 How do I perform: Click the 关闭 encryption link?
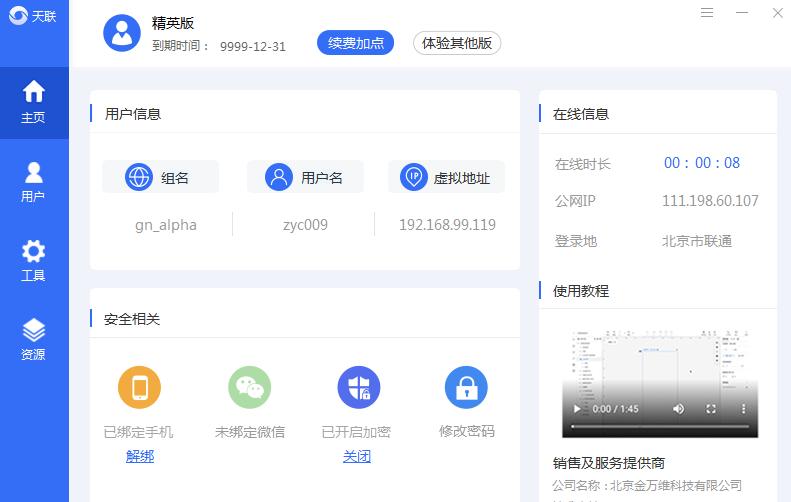point(357,456)
